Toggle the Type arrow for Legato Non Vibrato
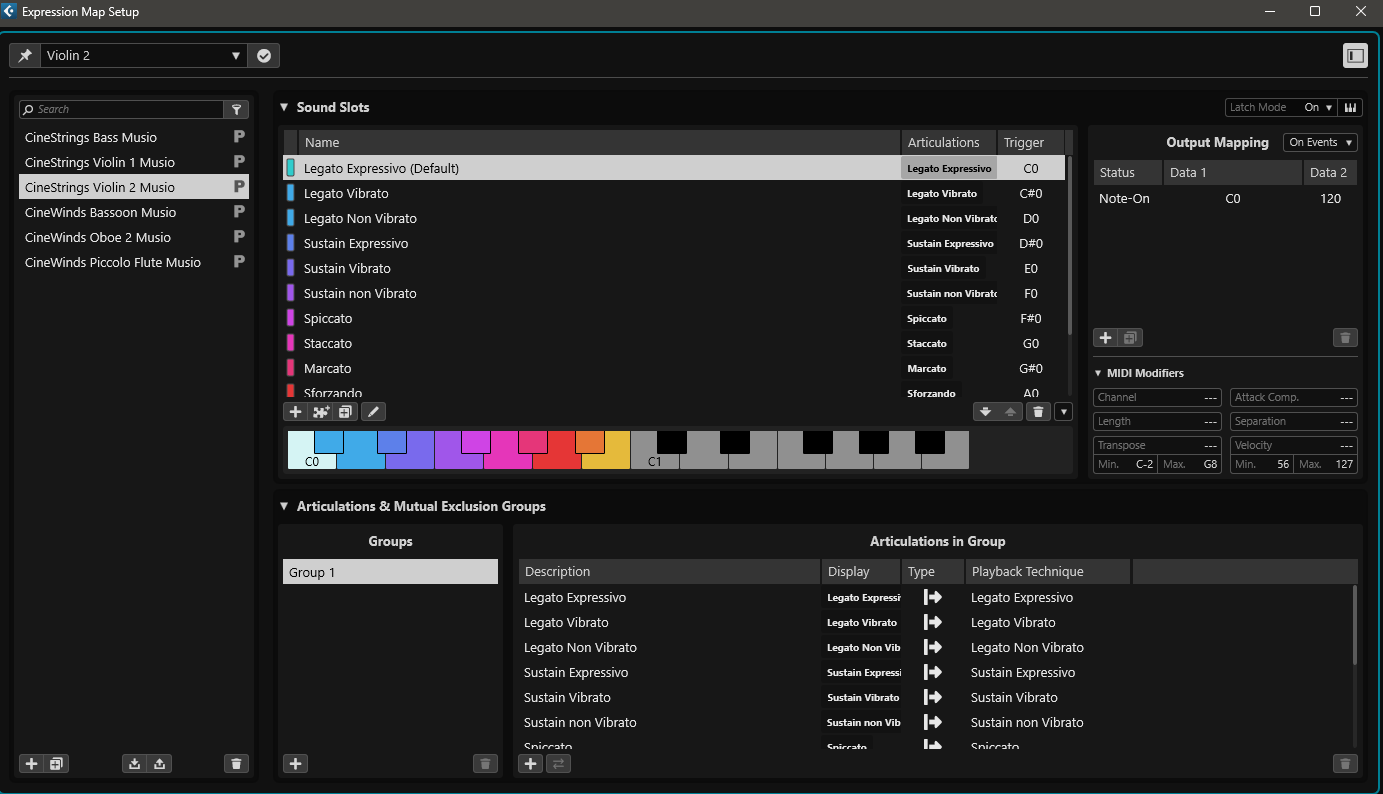The image size is (1383, 794). click(x=932, y=648)
